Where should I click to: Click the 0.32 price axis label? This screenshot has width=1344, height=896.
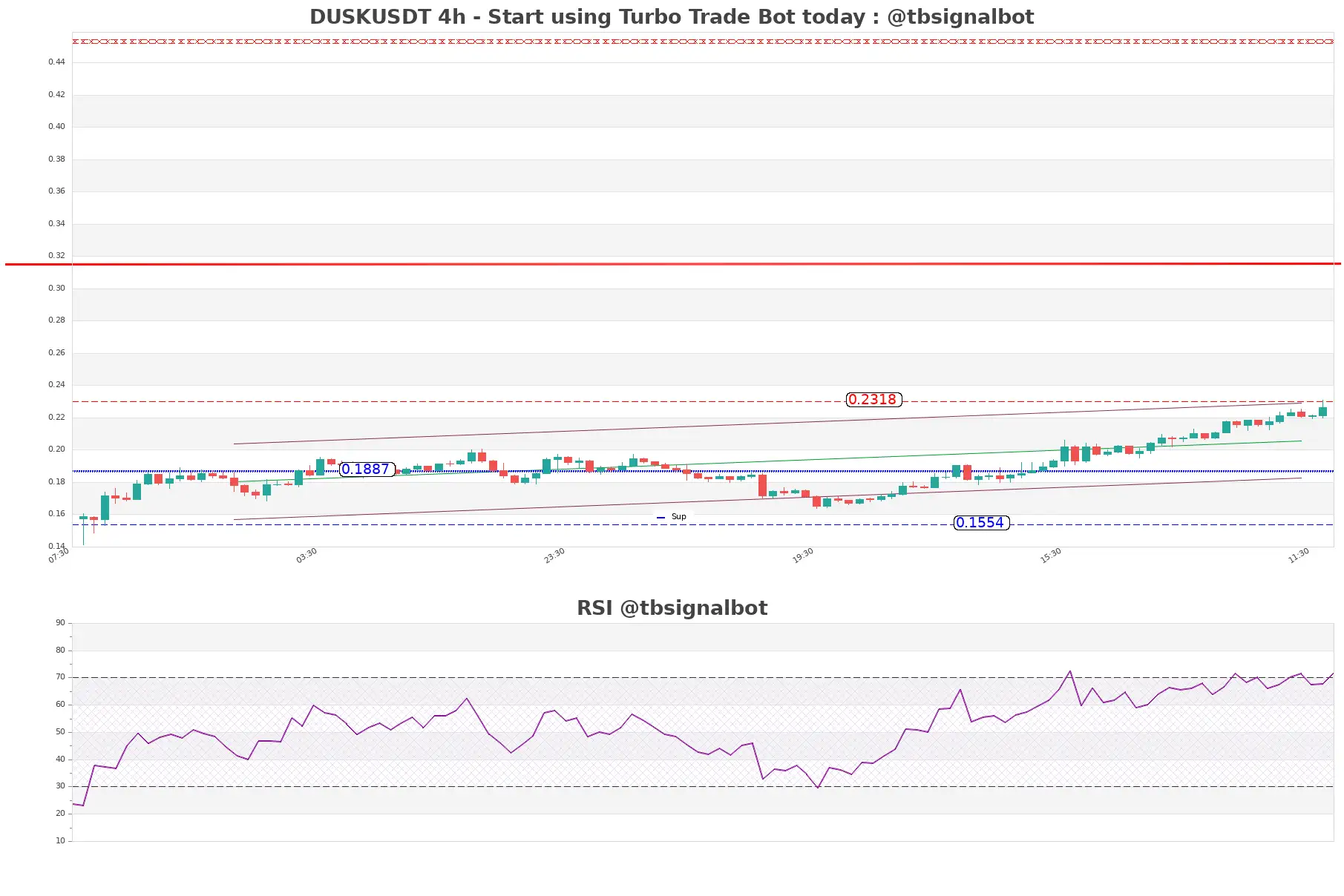56,256
